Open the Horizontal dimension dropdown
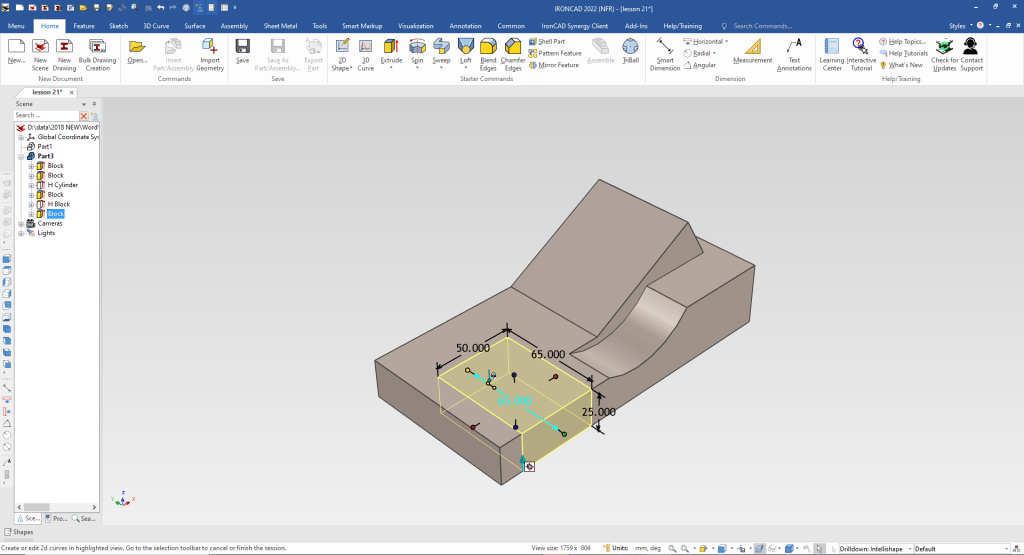Image resolution: width=1024 pixels, height=555 pixels. [727, 41]
